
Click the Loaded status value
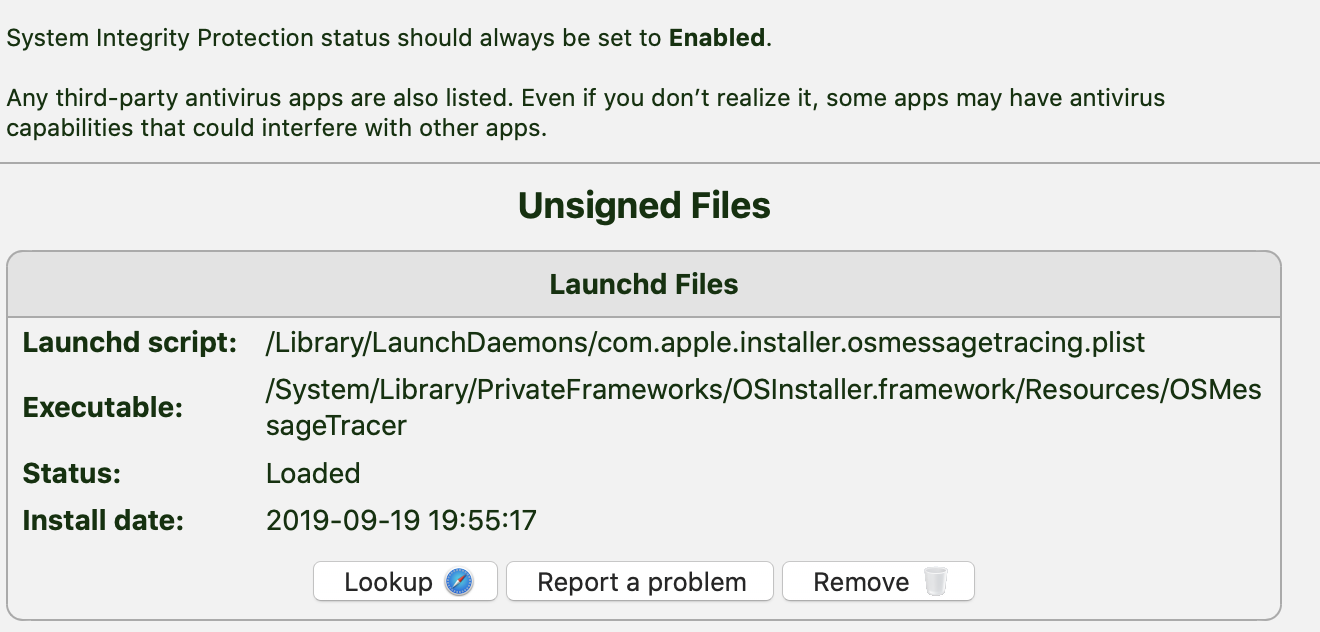click(x=313, y=473)
